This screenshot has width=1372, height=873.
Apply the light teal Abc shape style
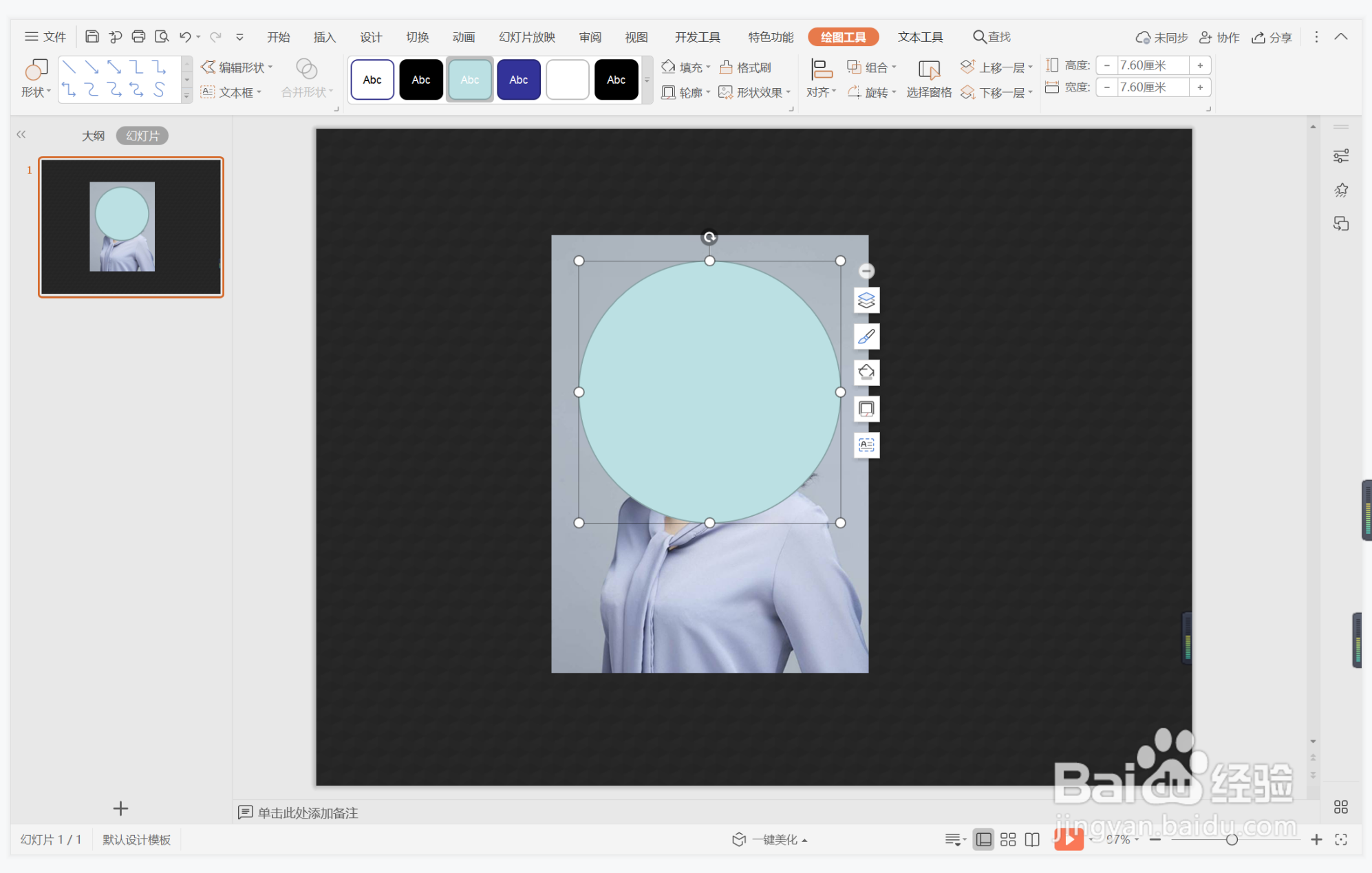pyautogui.click(x=470, y=80)
